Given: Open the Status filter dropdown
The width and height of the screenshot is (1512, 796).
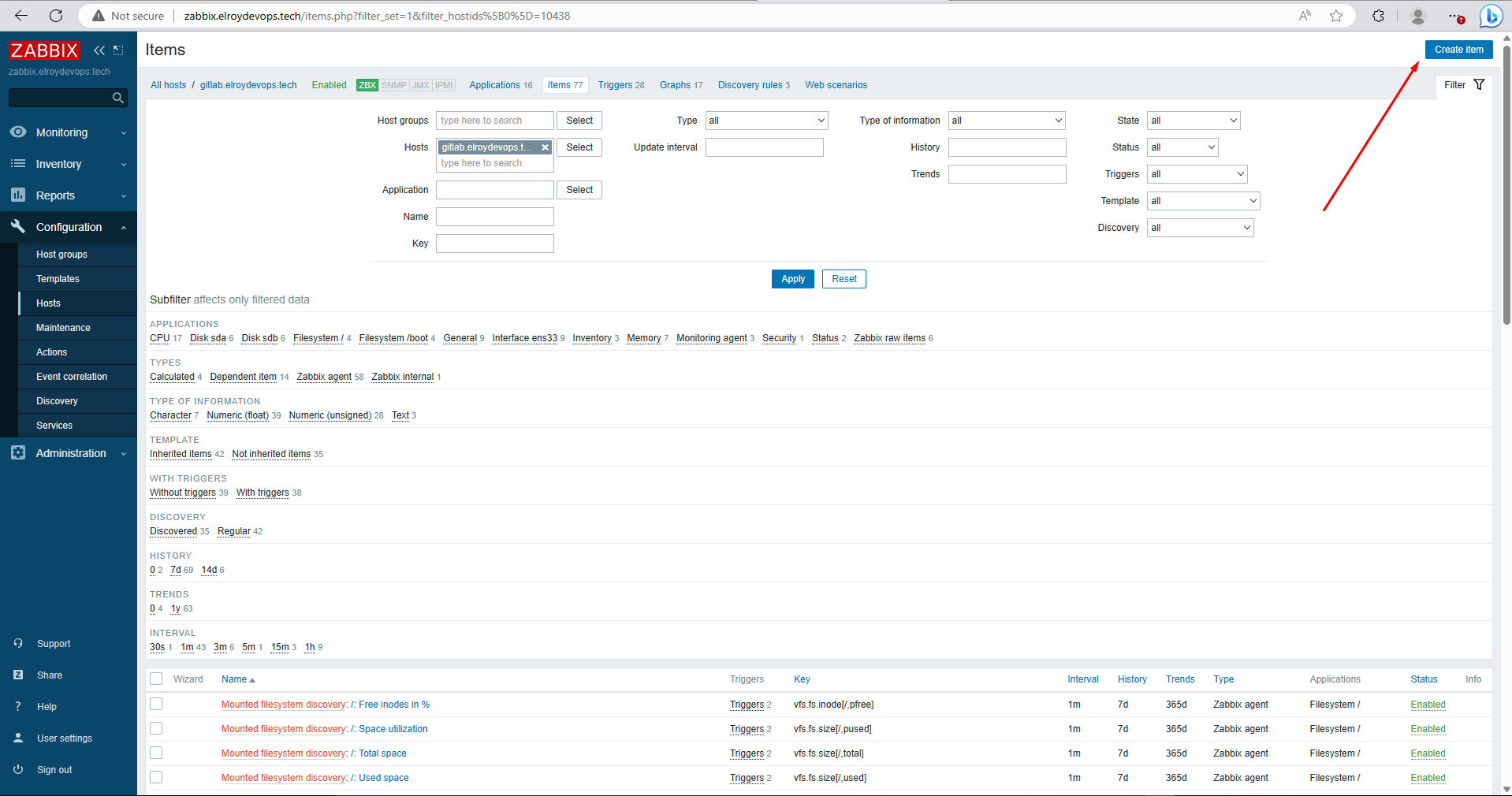Looking at the screenshot, I should pos(1182,147).
